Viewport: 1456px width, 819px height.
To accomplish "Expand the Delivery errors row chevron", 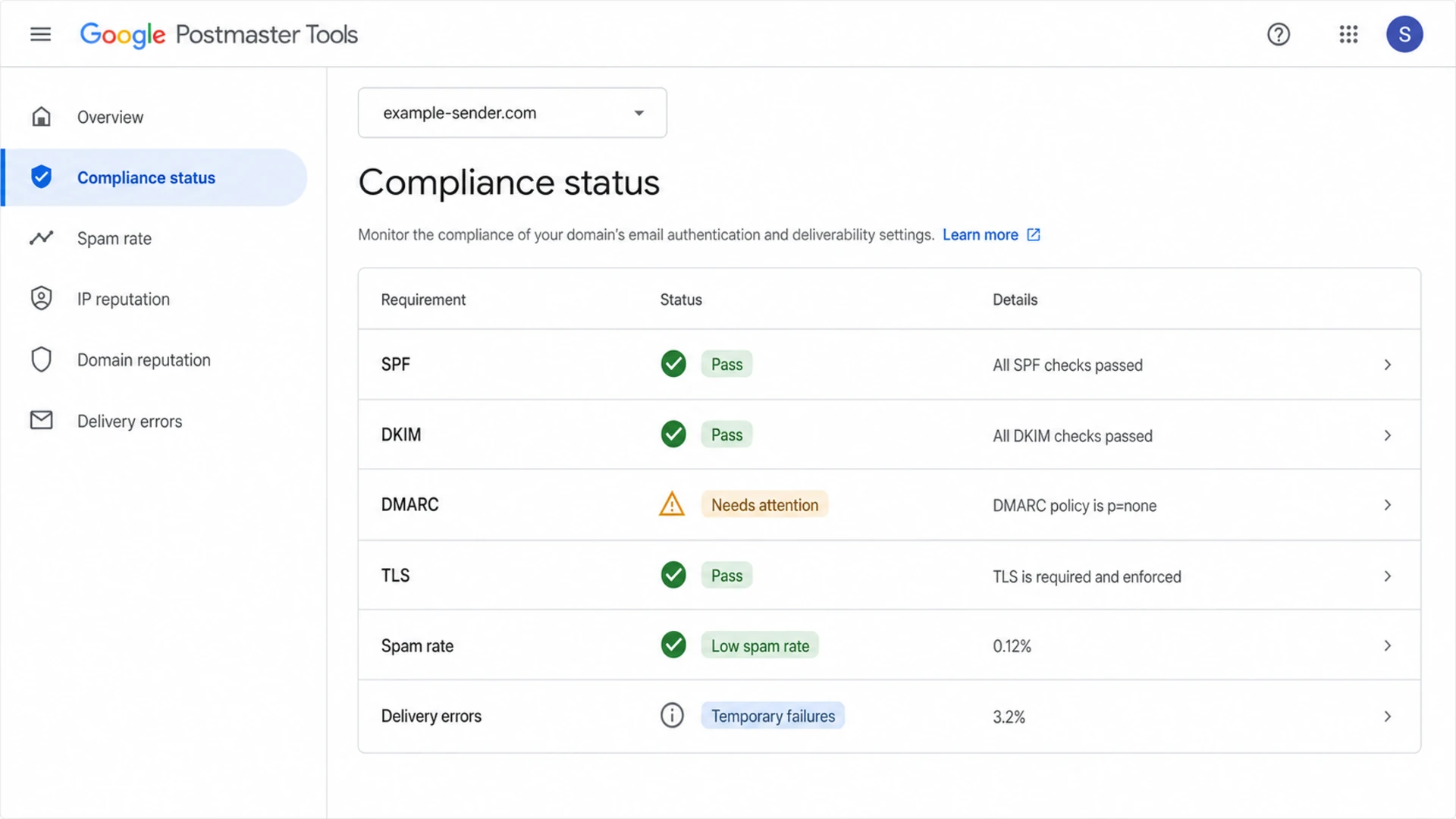I will [x=1388, y=717].
